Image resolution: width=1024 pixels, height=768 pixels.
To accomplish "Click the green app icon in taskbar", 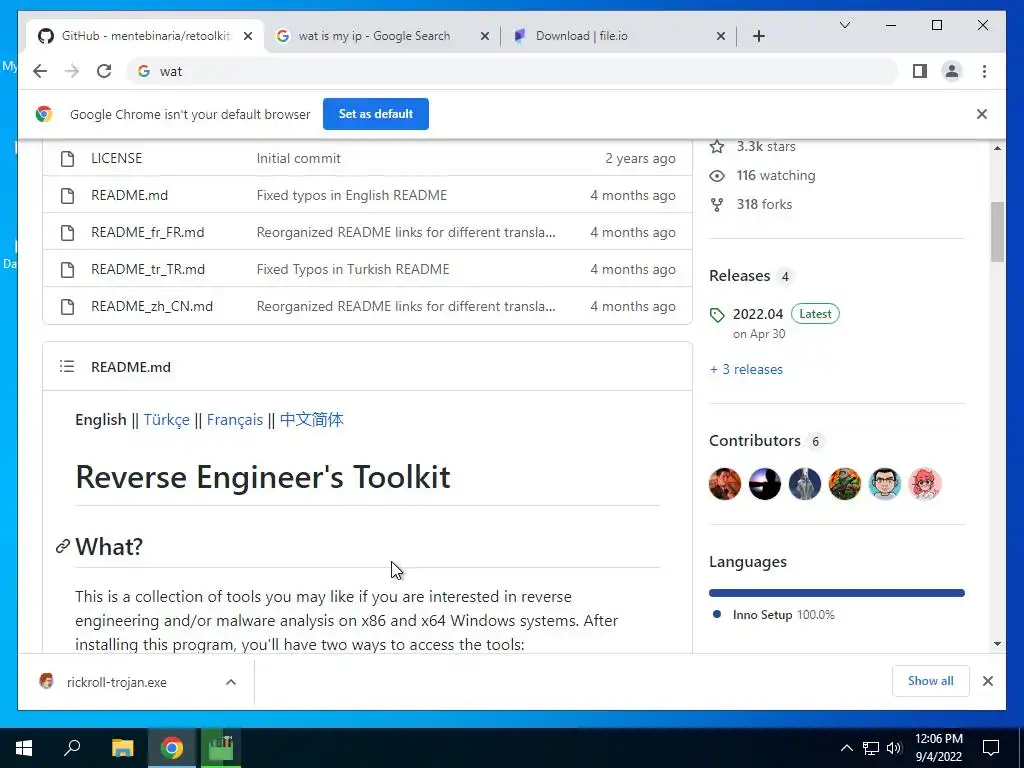I will (221, 748).
